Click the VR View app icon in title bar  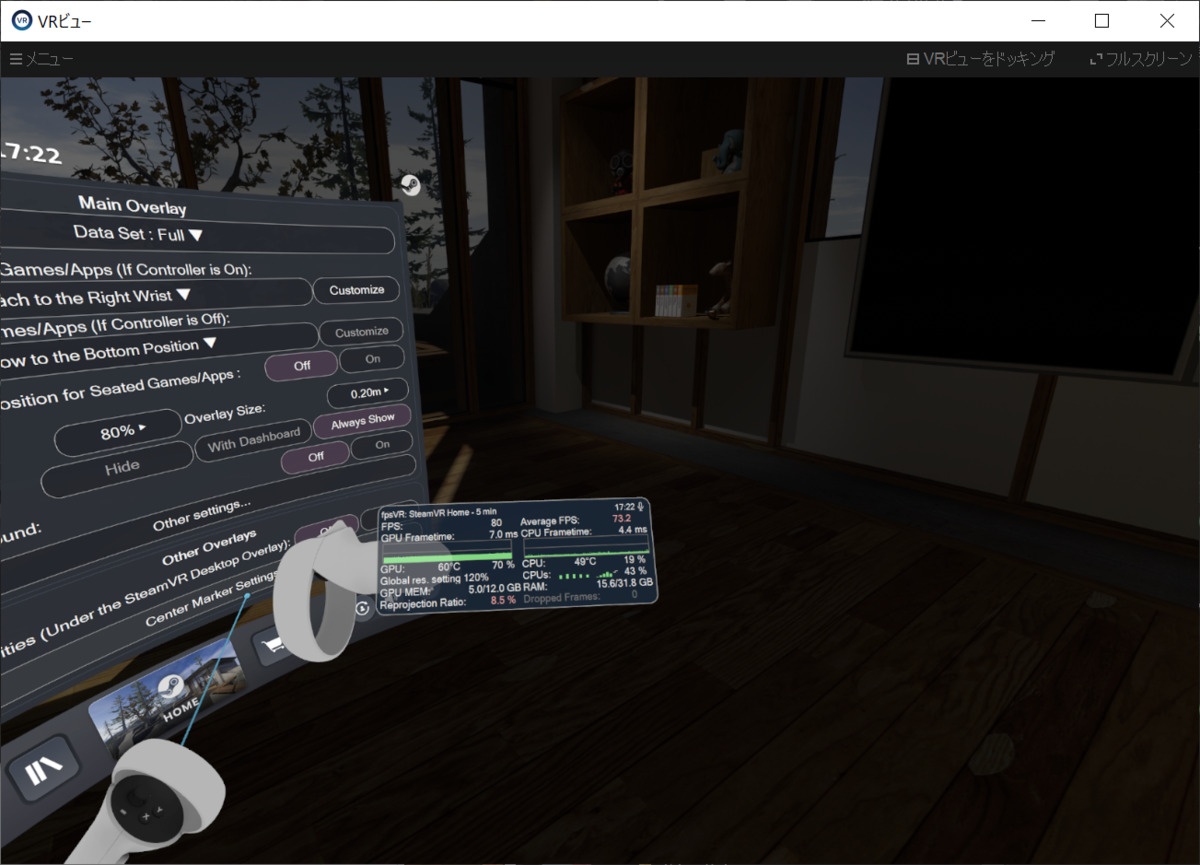pos(21,20)
